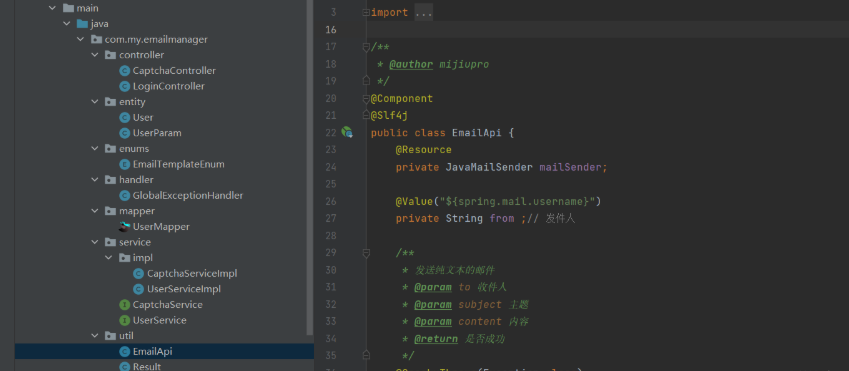
Task: Open LoginController in the project tree
Action: pyautogui.click(x=168, y=86)
